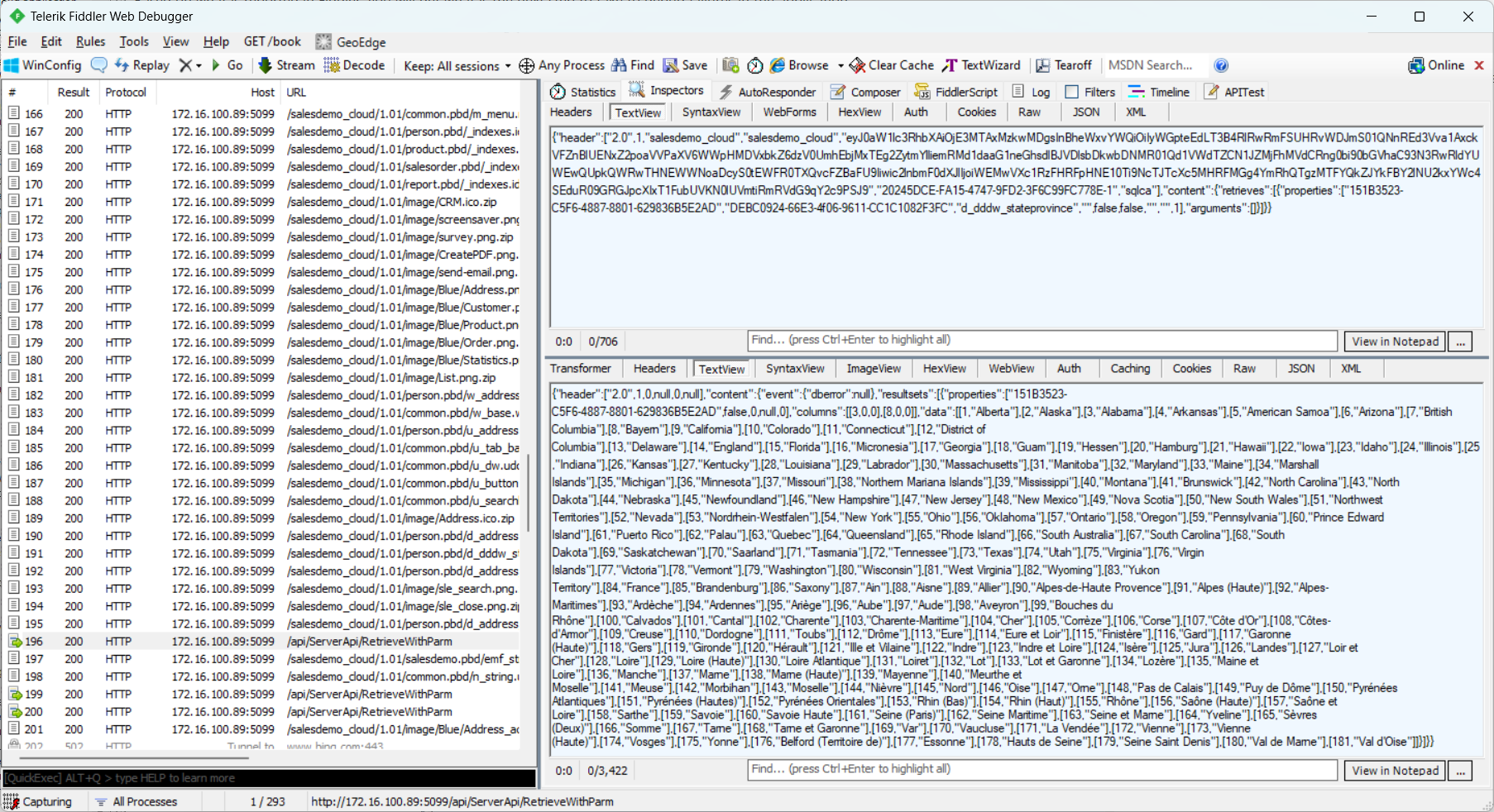Click the lower View in Notepad button

click(x=1395, y=771)
